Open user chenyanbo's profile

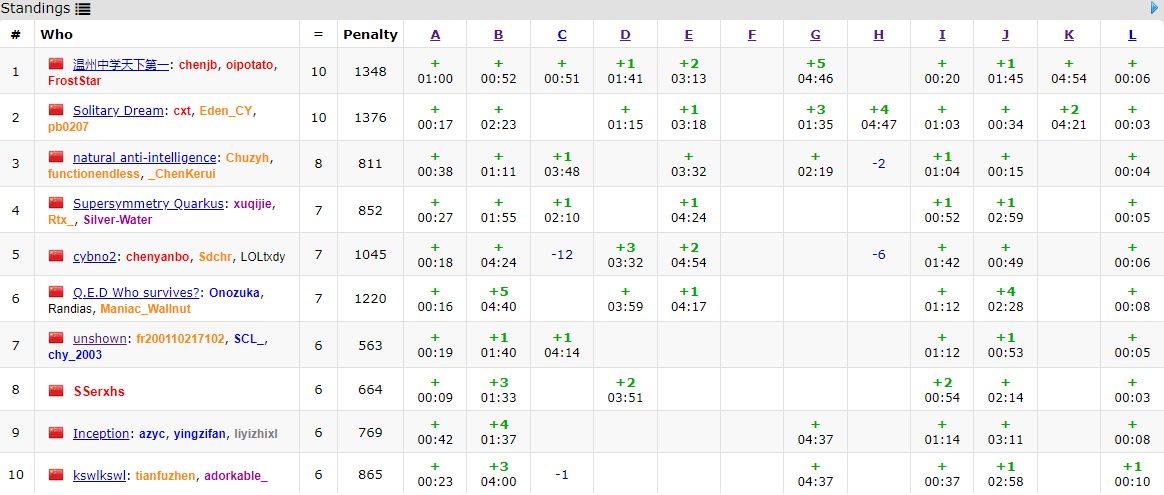tap(159, 257)
